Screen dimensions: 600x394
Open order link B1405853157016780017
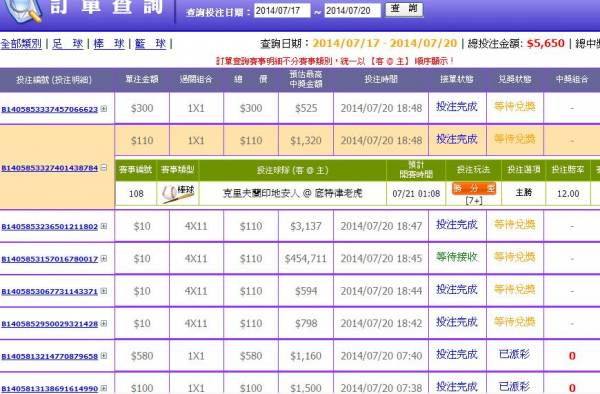(x=50, y=259)
